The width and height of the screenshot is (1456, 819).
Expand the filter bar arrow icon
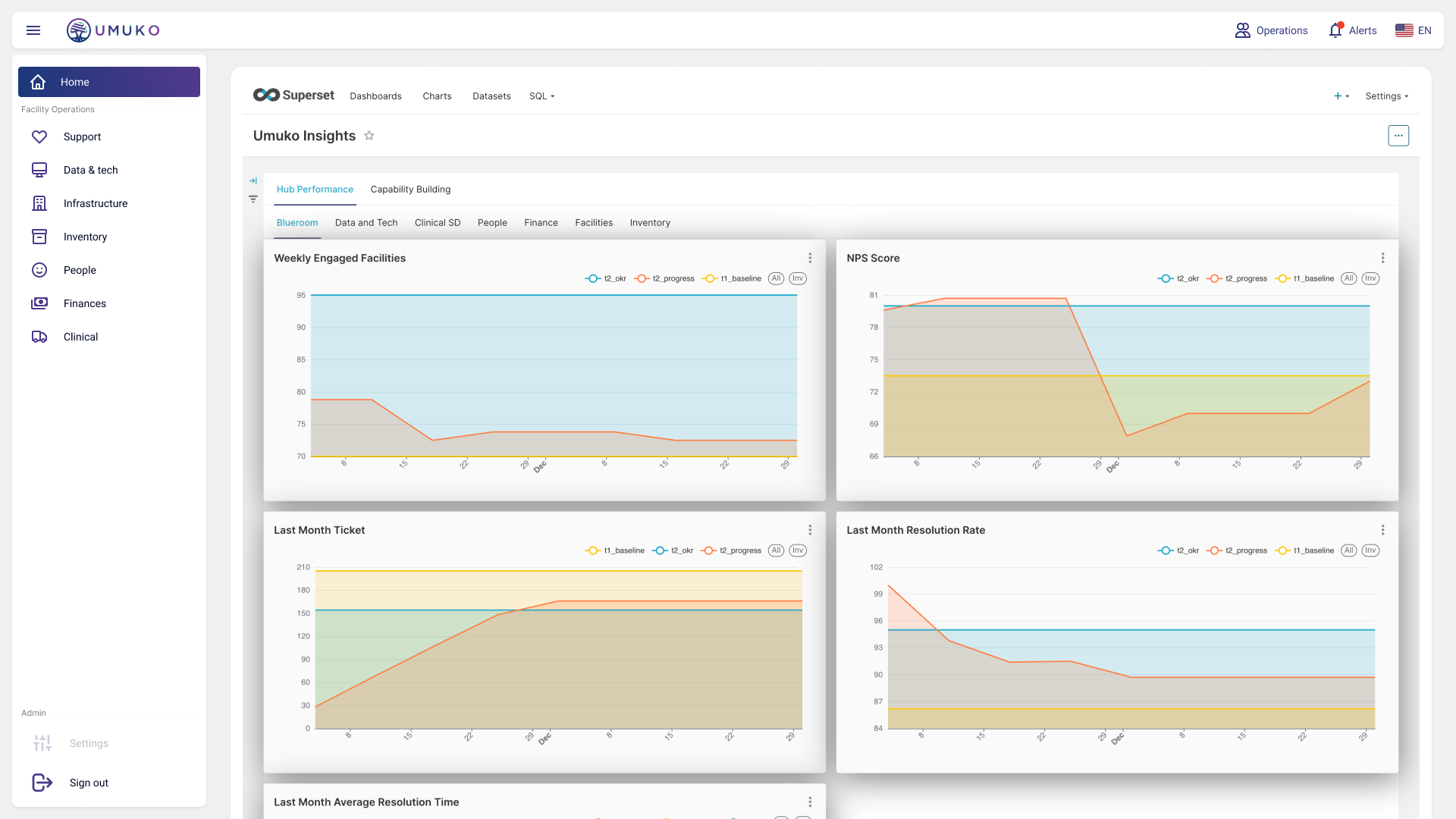pyautogui.click(x=253, y=180)
